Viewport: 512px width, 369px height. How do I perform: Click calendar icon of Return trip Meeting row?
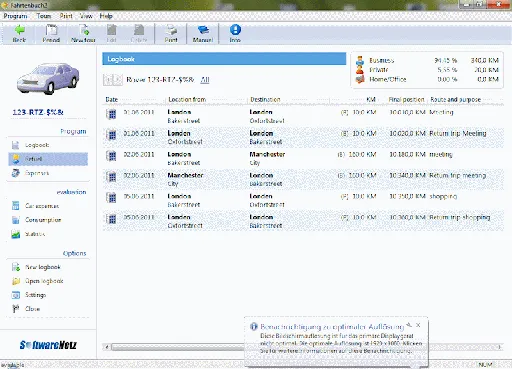click(112, 135)
